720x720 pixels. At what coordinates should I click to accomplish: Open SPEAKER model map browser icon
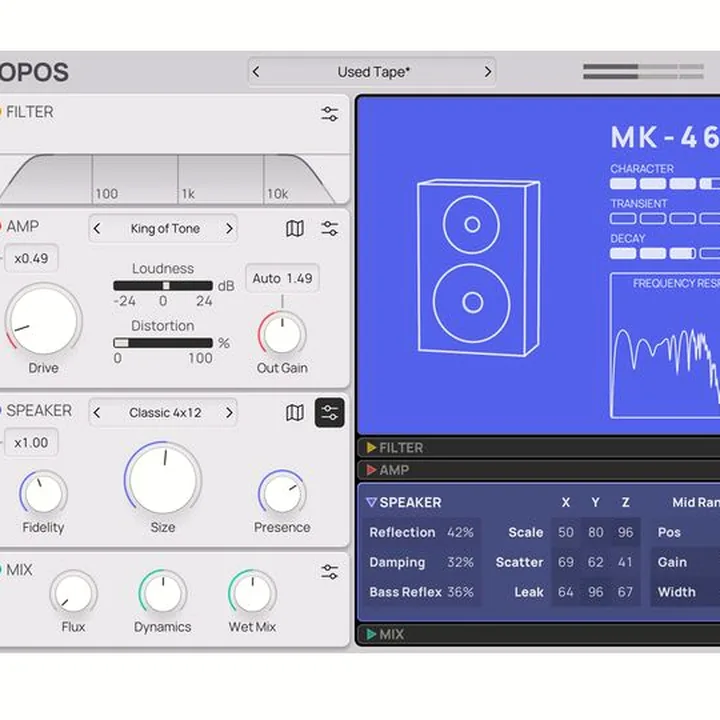[295, 412]
